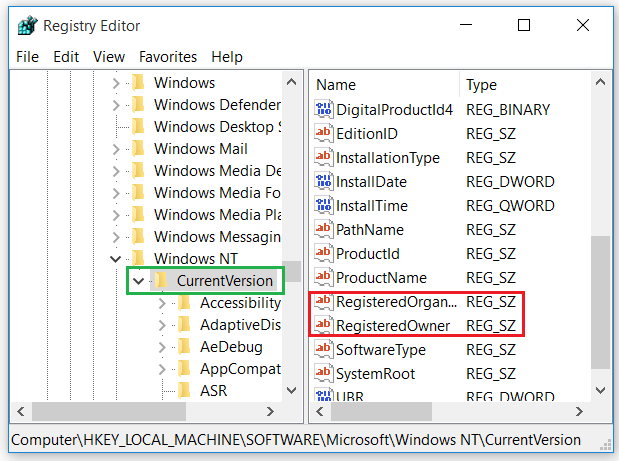Image resolution: width=619 pixels, height=461 pixels.
Task: Expand the Windows Messaging key
Action: [116, 237]
